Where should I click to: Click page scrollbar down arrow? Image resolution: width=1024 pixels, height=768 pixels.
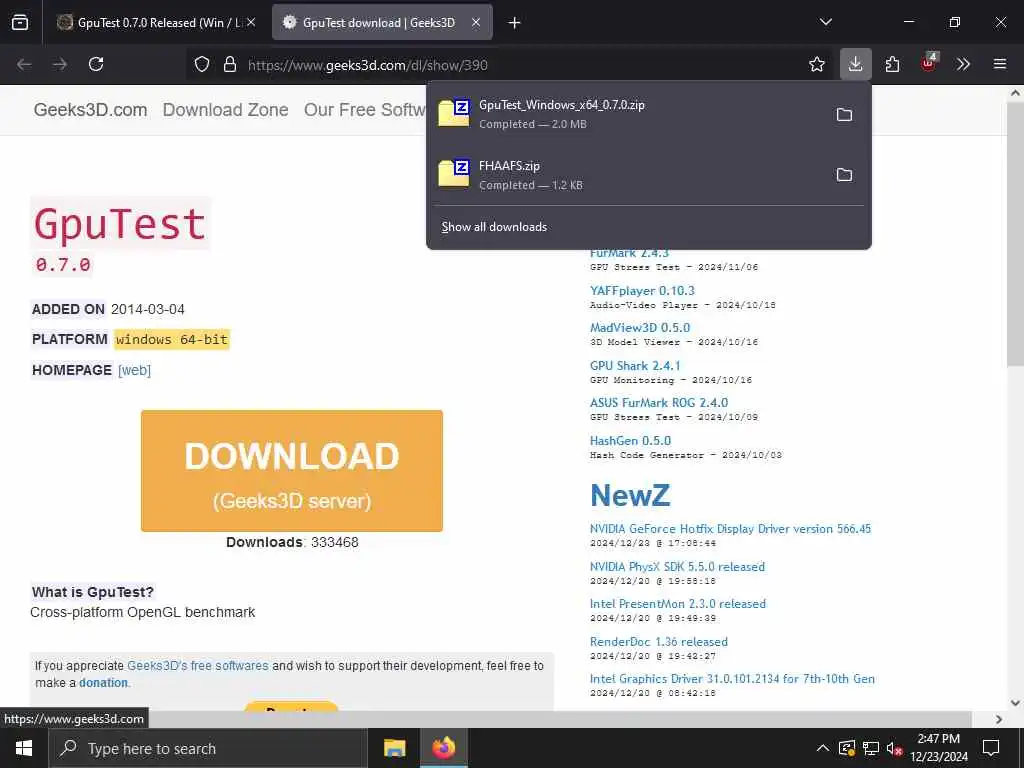point(1016,703)
